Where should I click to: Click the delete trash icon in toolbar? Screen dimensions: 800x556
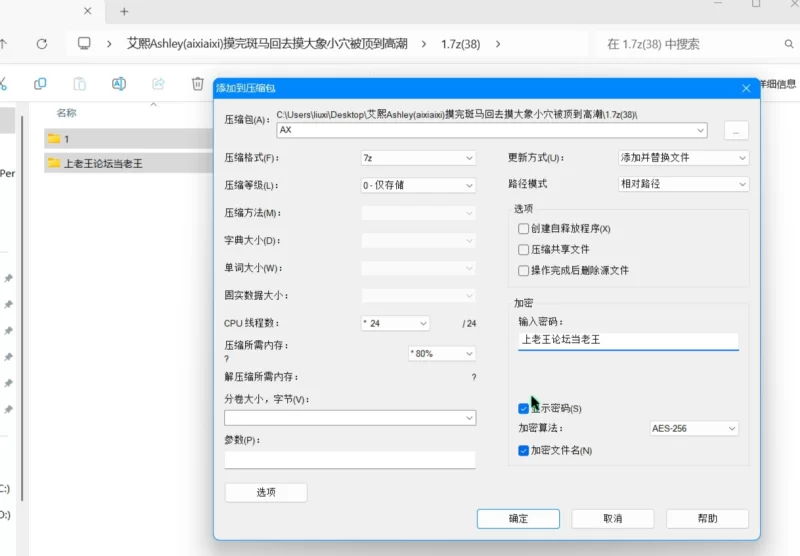tap(198, 84)
